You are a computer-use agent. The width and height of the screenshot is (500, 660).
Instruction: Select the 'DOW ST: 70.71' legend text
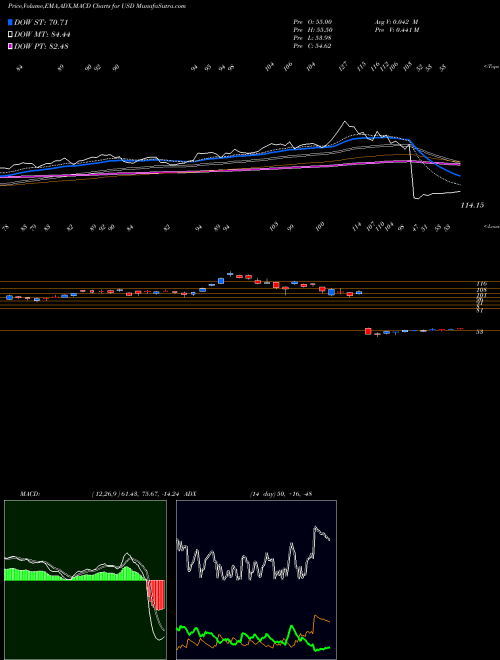[x=41, y=22]
